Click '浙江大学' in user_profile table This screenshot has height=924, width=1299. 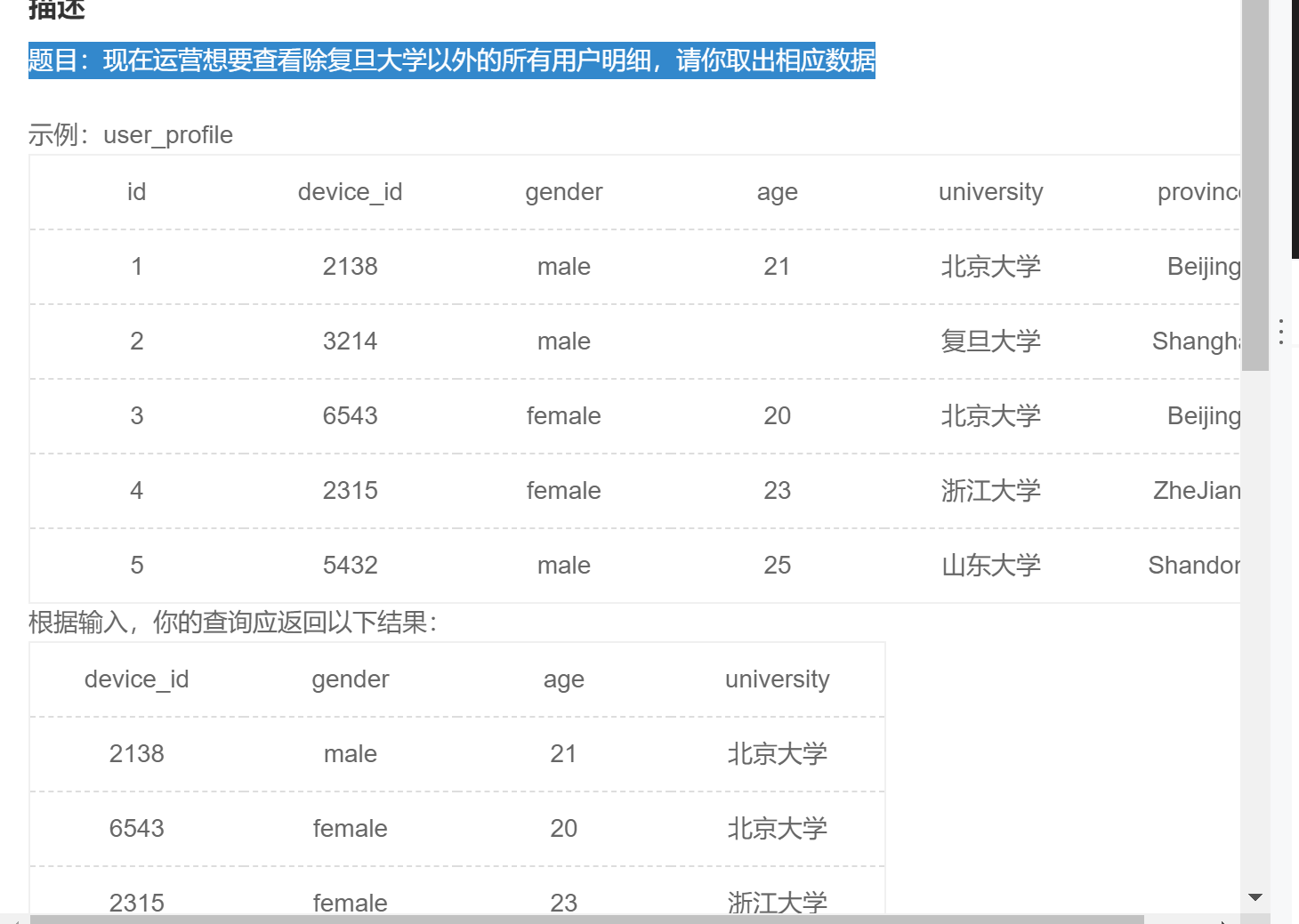(x=990, y=491)
